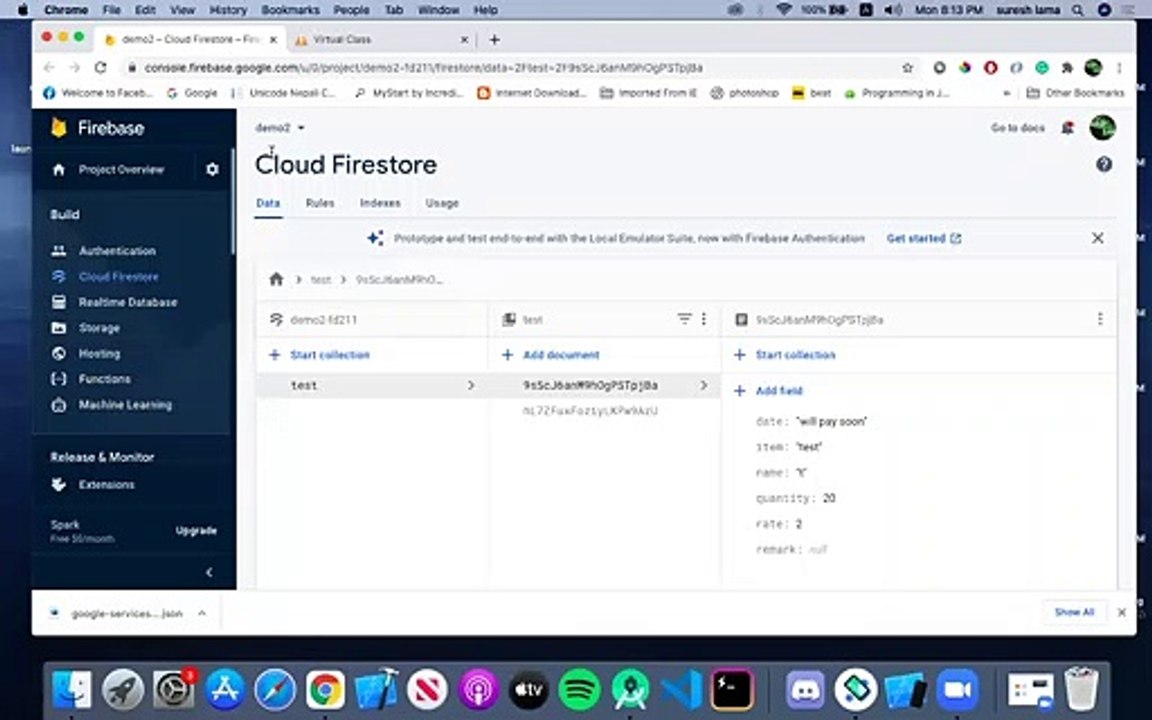The image size is (1152, 720).
Task: Reload the Chrome page
Action: (101, 68)
